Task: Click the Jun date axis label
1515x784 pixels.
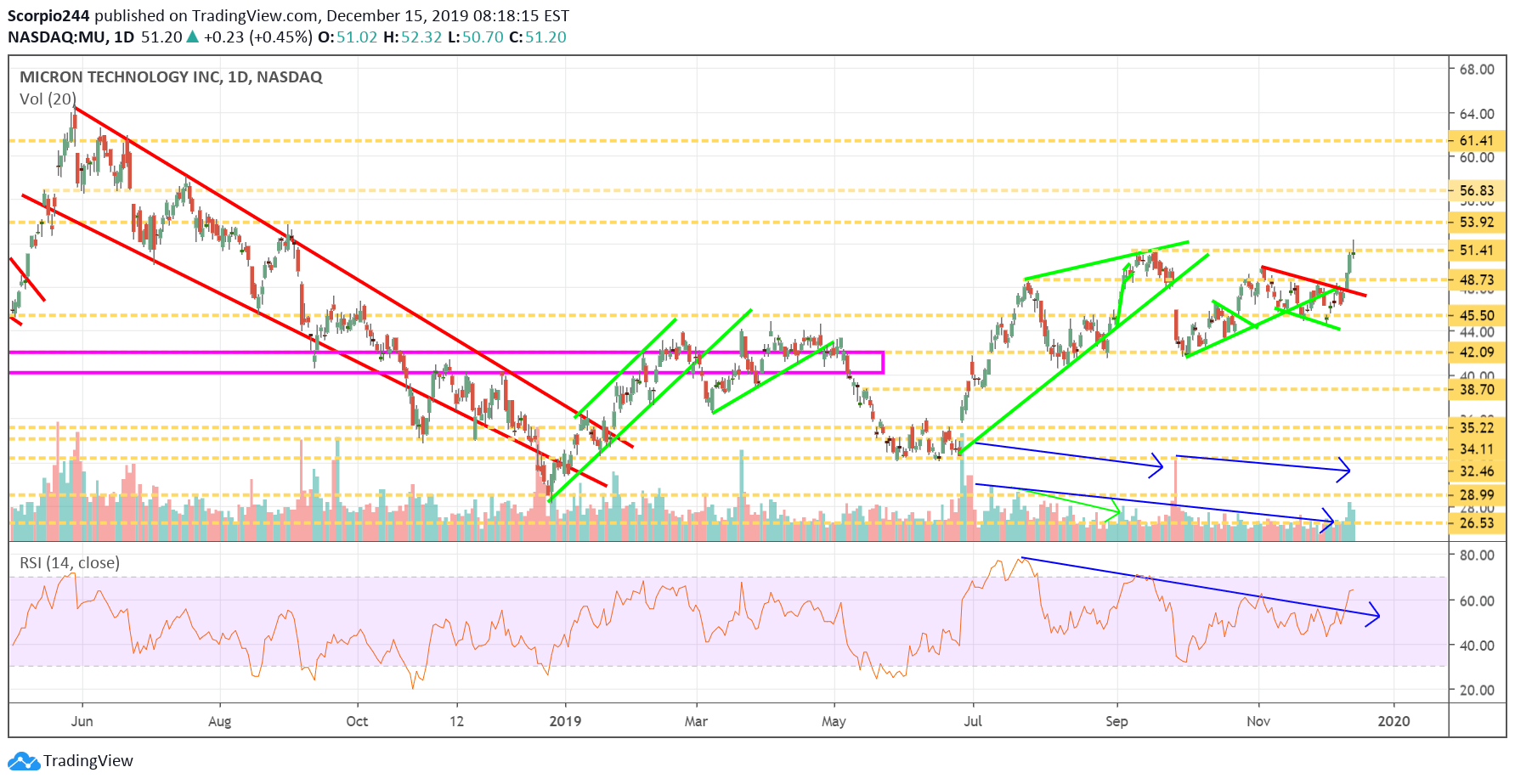Action: (82, 721)
